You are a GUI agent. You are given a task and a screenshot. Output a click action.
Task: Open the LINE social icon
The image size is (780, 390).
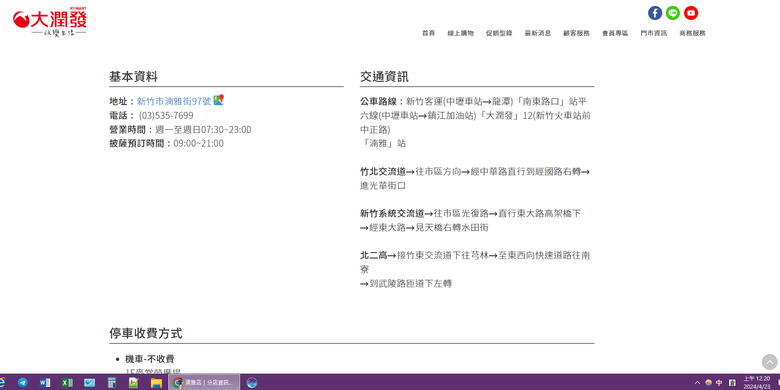[673, 13]
